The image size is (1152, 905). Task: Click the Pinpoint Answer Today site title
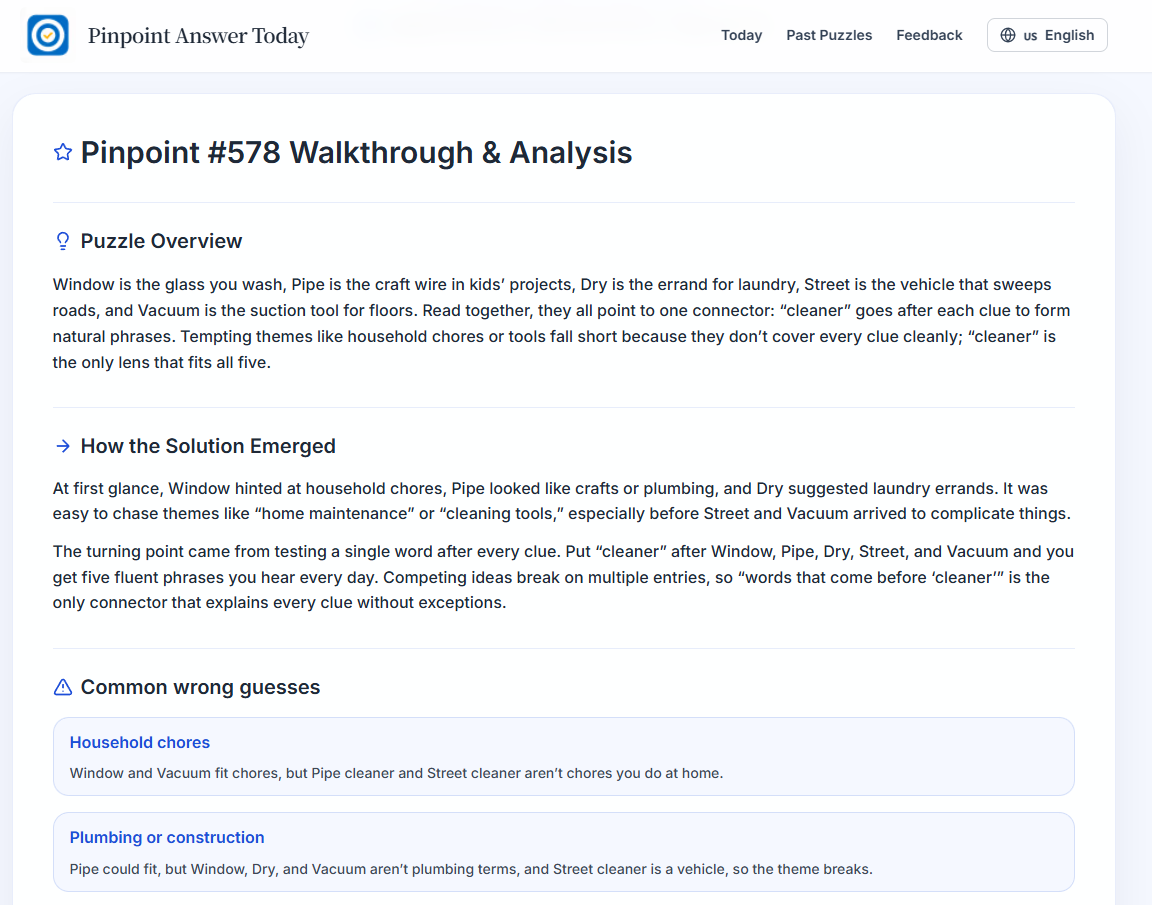(198, 36)
